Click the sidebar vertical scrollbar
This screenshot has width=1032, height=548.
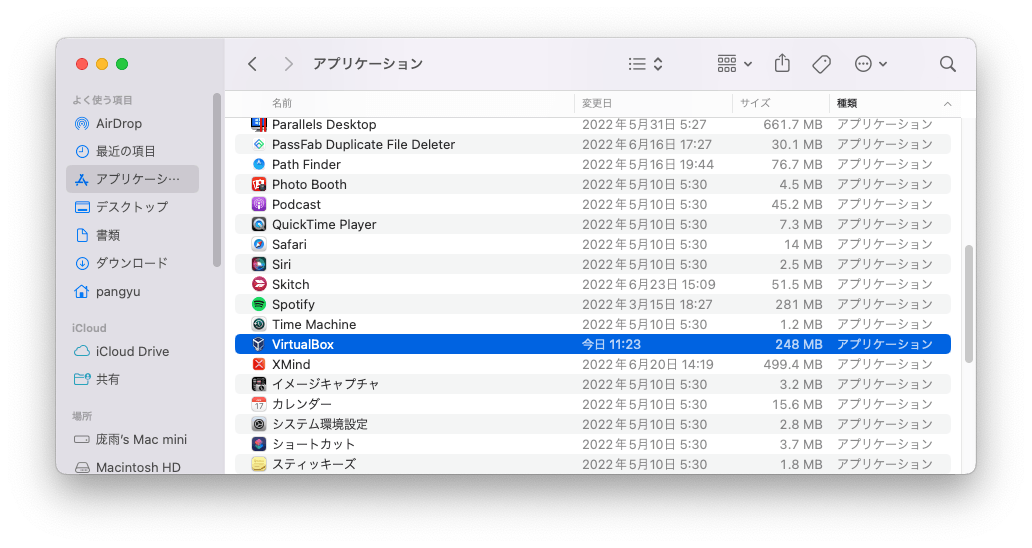pos(217,180)
